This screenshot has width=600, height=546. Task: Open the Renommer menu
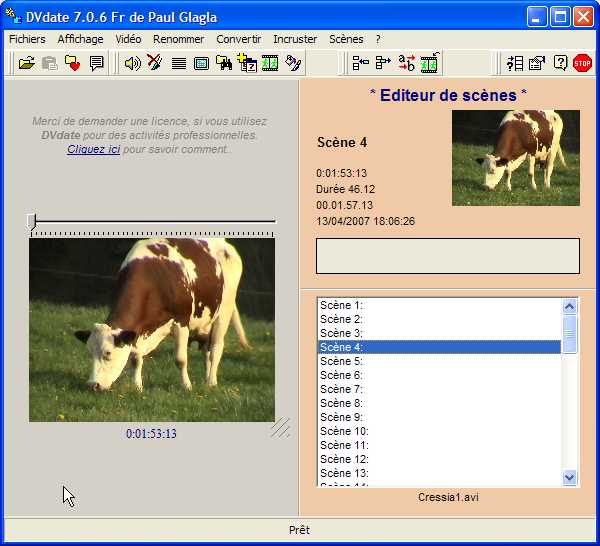(178, 39)
